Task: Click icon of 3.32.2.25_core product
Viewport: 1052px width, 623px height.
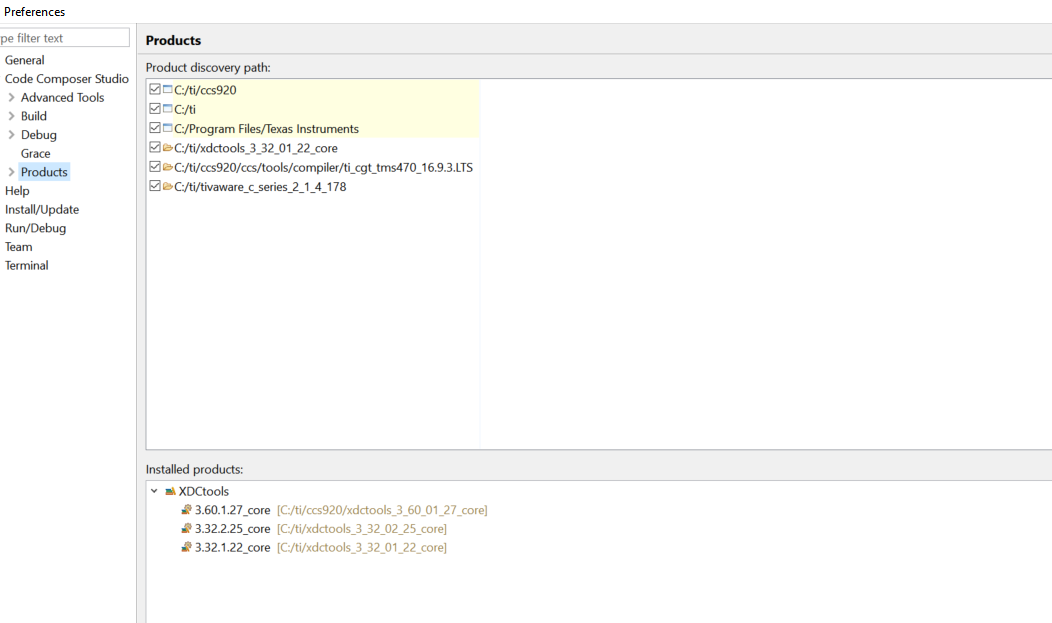Action: [186, 529]
